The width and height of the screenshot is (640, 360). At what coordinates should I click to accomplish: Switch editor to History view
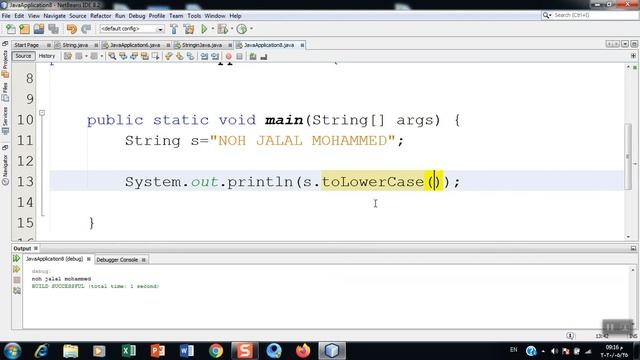pos(47,56)
